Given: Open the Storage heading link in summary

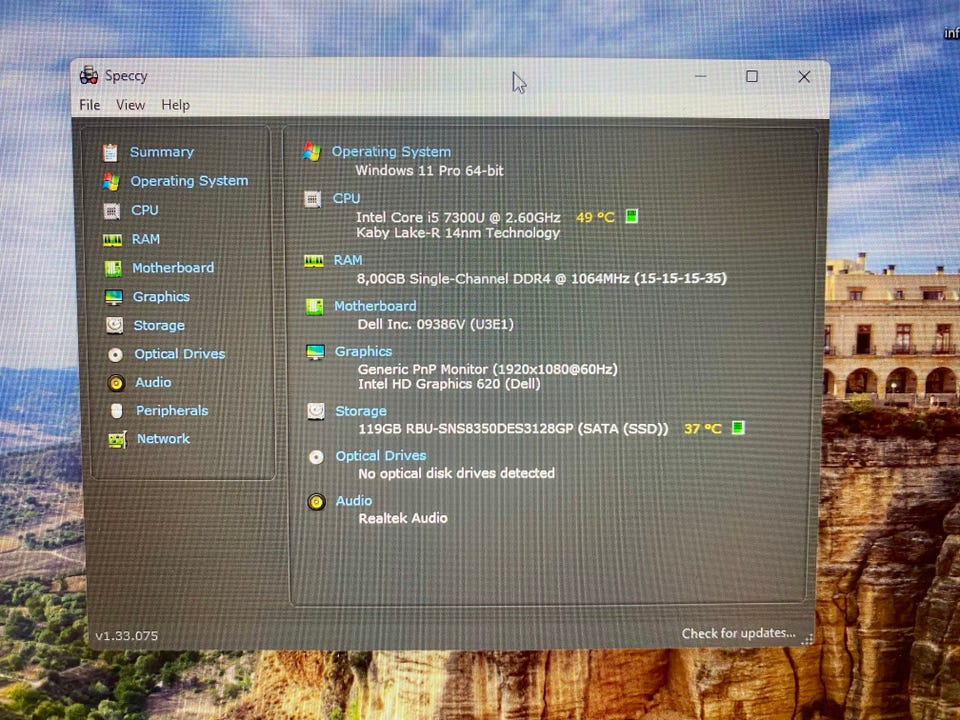Looking at the screenshot, I should (361, 411).
